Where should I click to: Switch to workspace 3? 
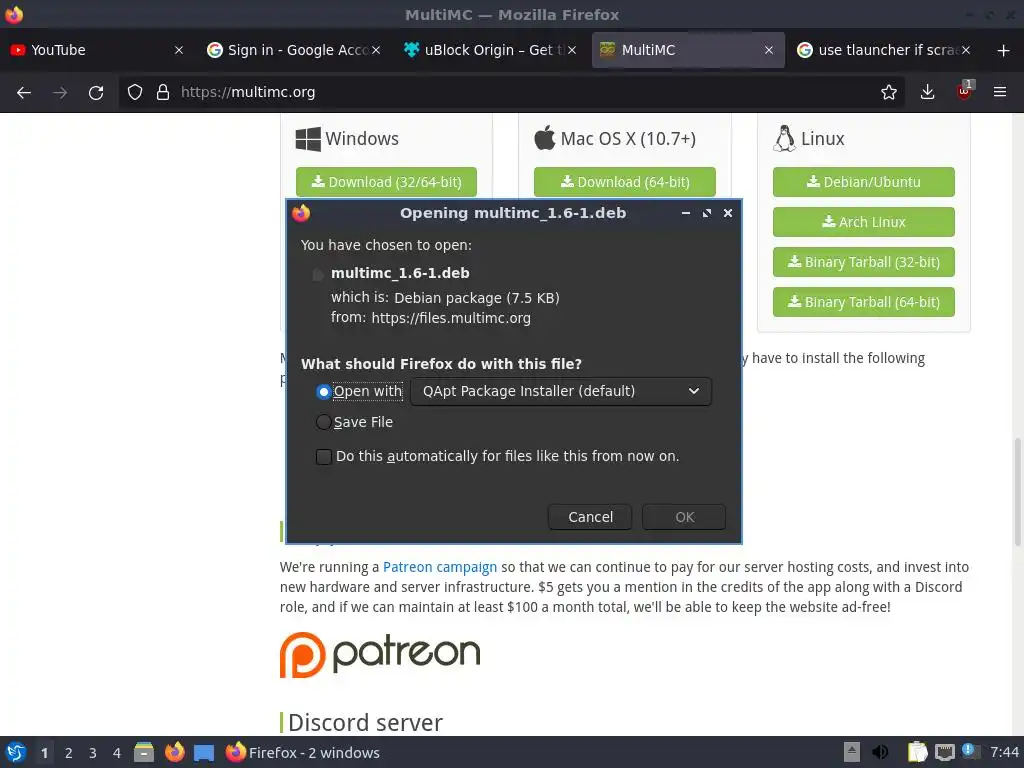93,753
